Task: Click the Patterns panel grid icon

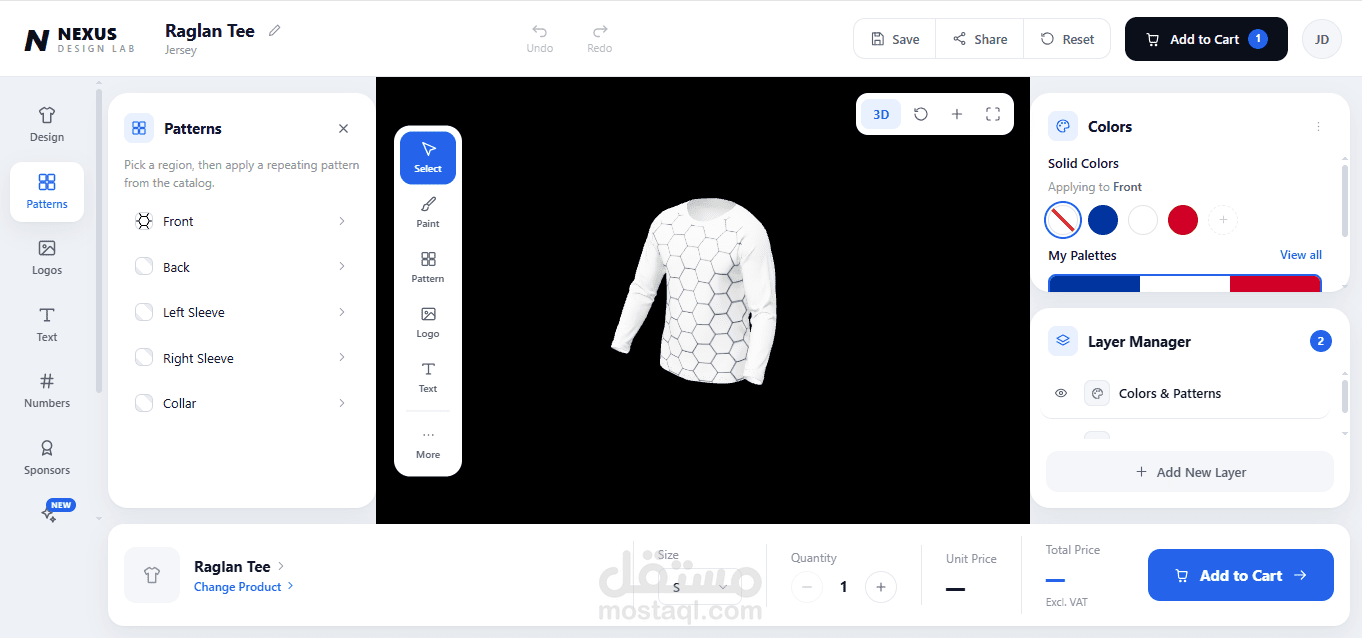Action: pos(139,128)
